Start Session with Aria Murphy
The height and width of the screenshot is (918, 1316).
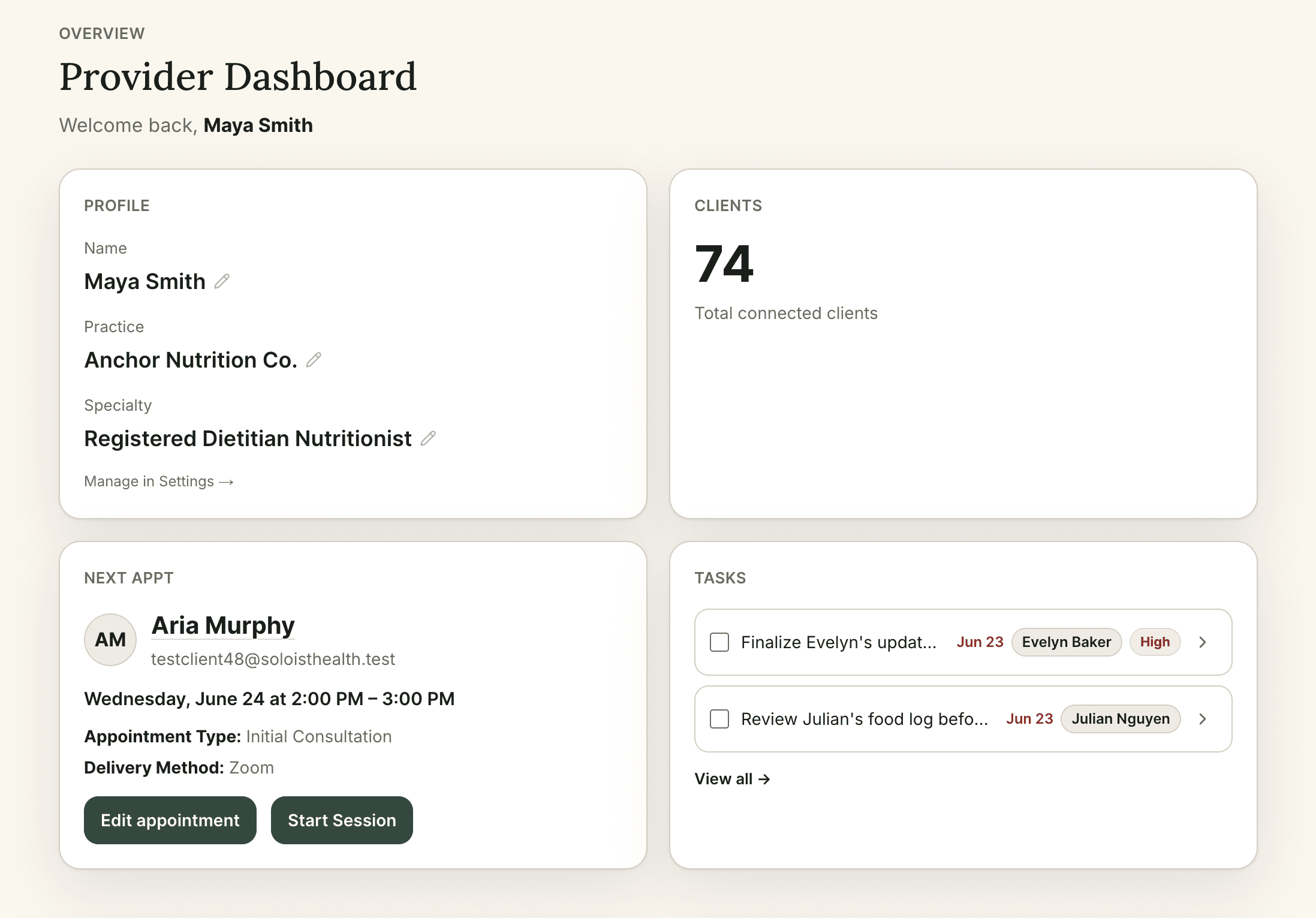(342, 820)
